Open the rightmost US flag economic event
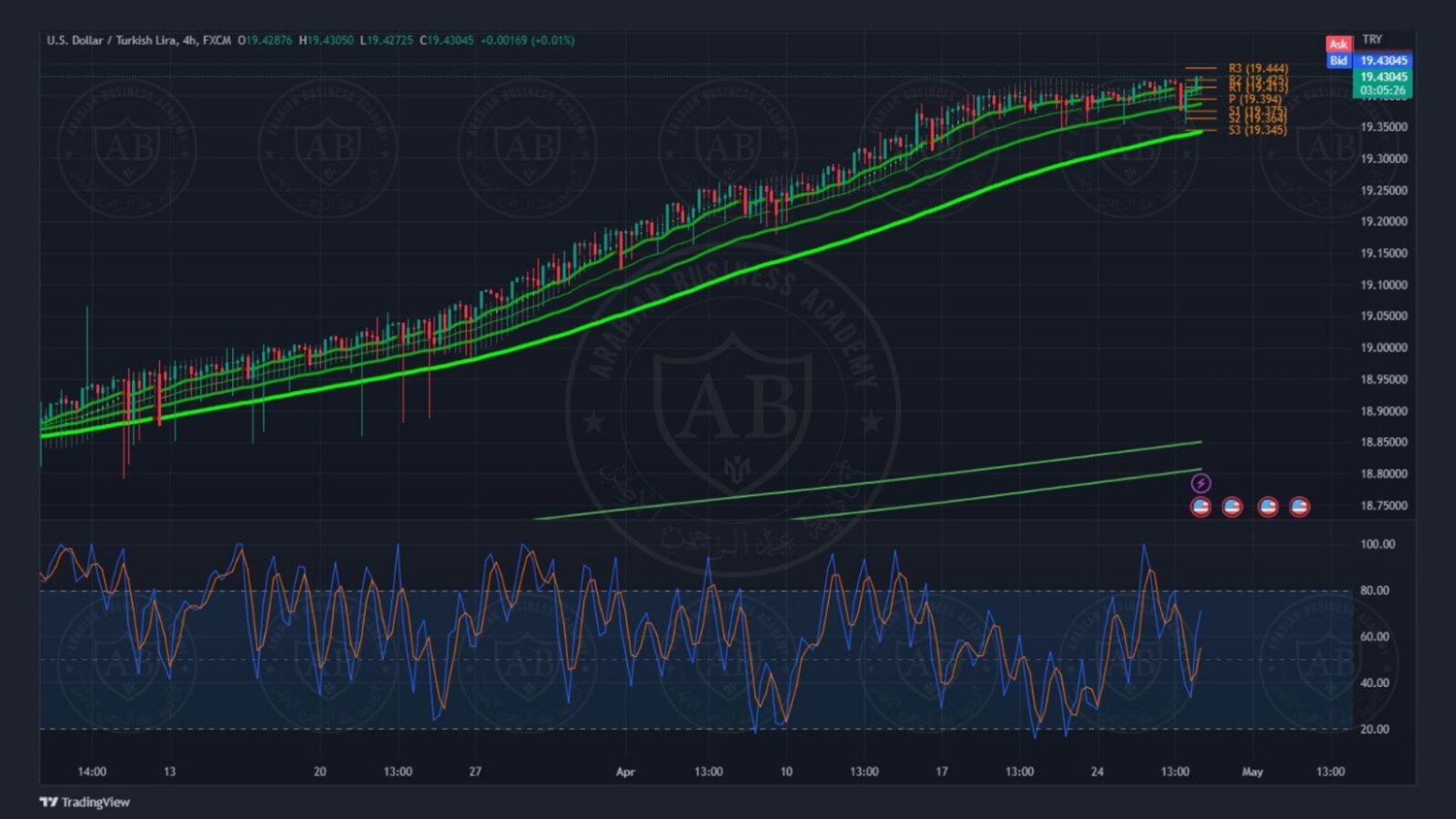 coord(1300,507)
